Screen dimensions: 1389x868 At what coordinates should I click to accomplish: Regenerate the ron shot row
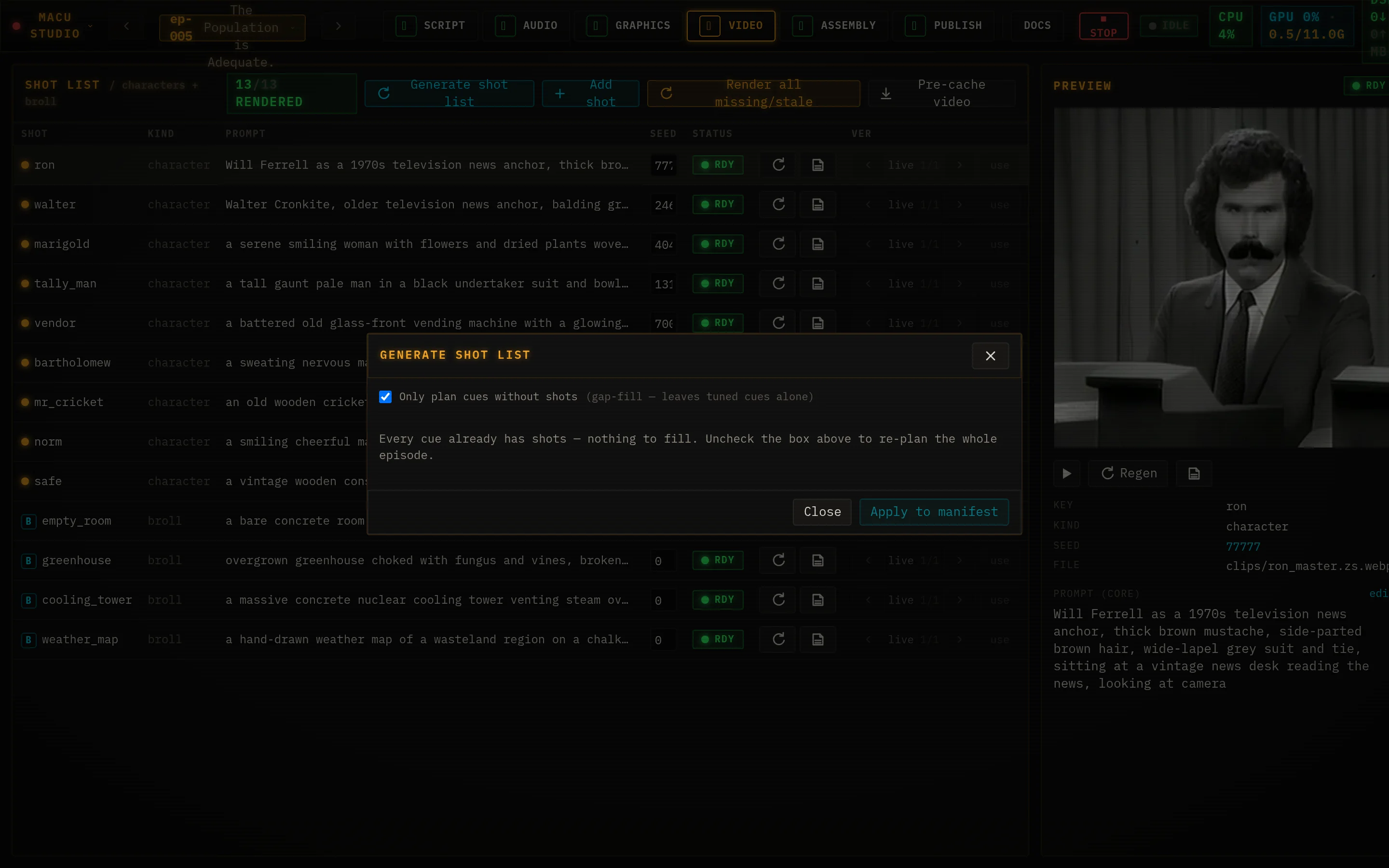(x=778, y=165)
